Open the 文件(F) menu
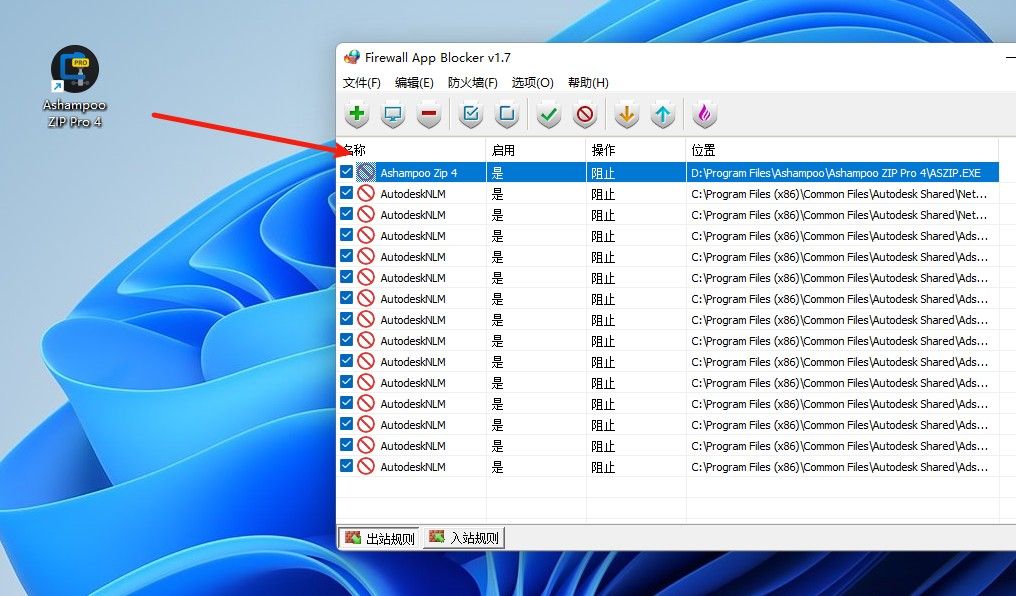 (362, 83)
